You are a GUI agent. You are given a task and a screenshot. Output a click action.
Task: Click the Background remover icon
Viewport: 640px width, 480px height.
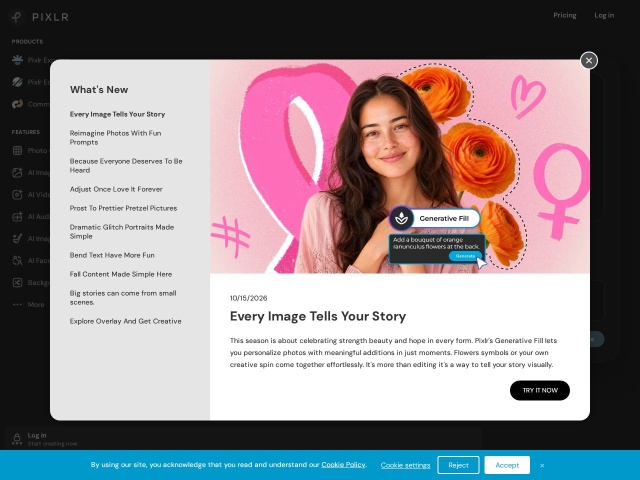tap(17, 282)
